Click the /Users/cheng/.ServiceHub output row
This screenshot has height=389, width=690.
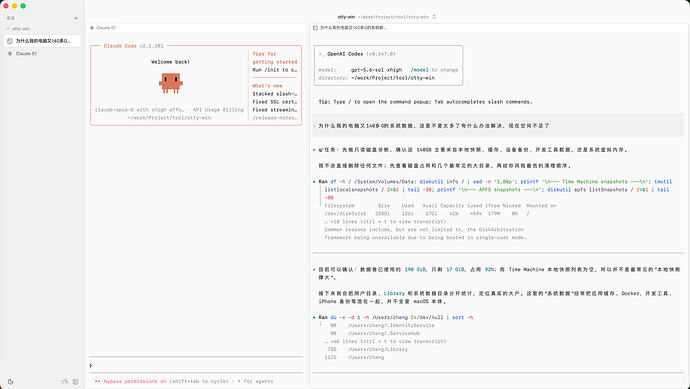click(374, 334)
